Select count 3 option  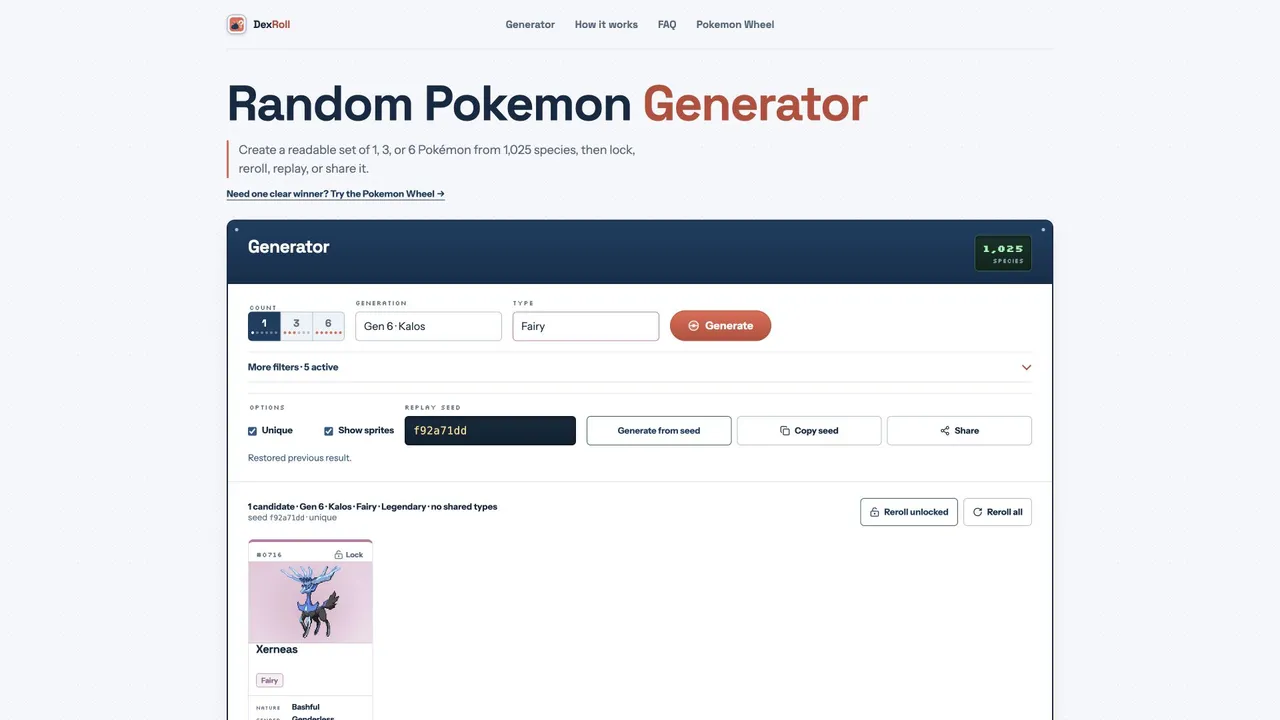pyautogui.click(x=297, y=326)
